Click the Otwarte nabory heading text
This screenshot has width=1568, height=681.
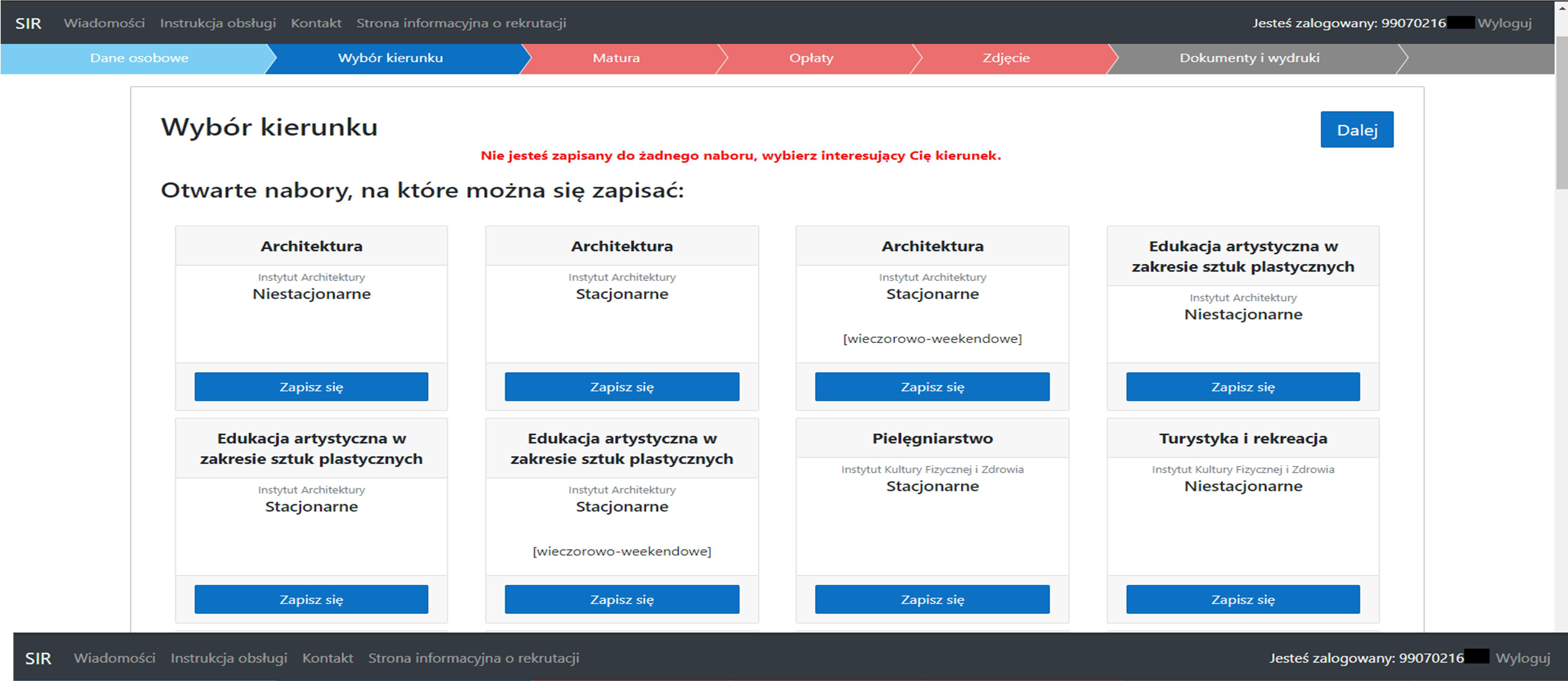pyautogui.click(x=422, y=191)
